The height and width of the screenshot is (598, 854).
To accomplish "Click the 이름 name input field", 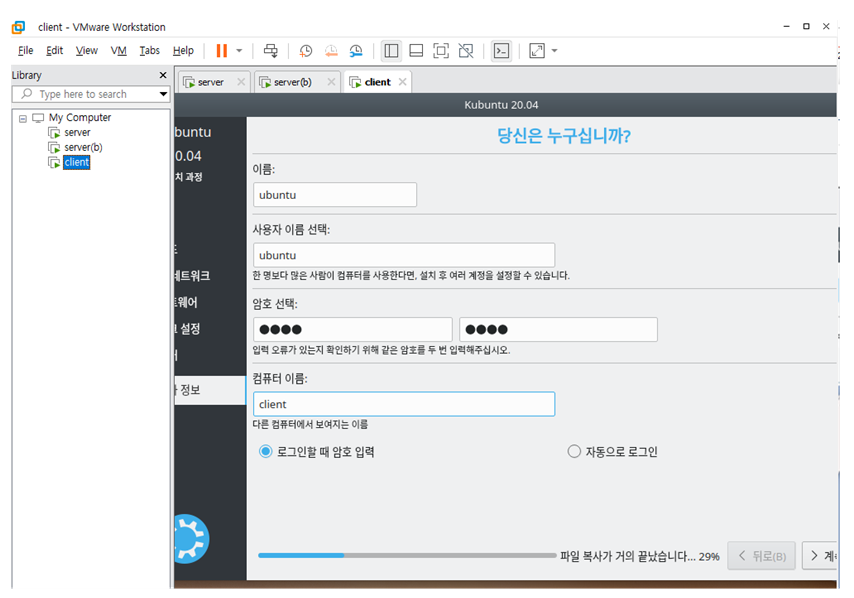I will point(335,194).
